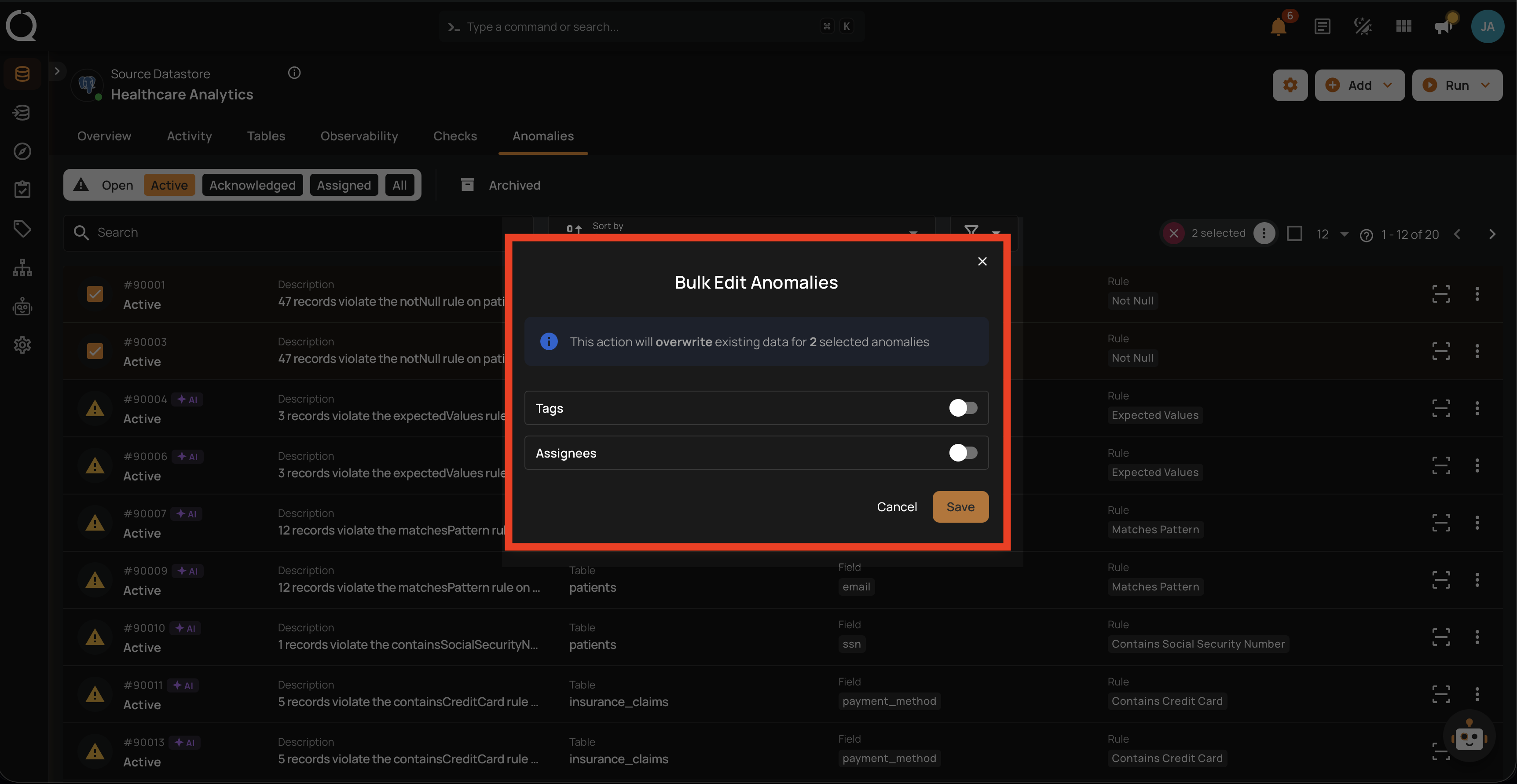
Task: Cancel the Bulk Edit Anomalies dialog
Action: pyautogui.click(x=896, y=506)
